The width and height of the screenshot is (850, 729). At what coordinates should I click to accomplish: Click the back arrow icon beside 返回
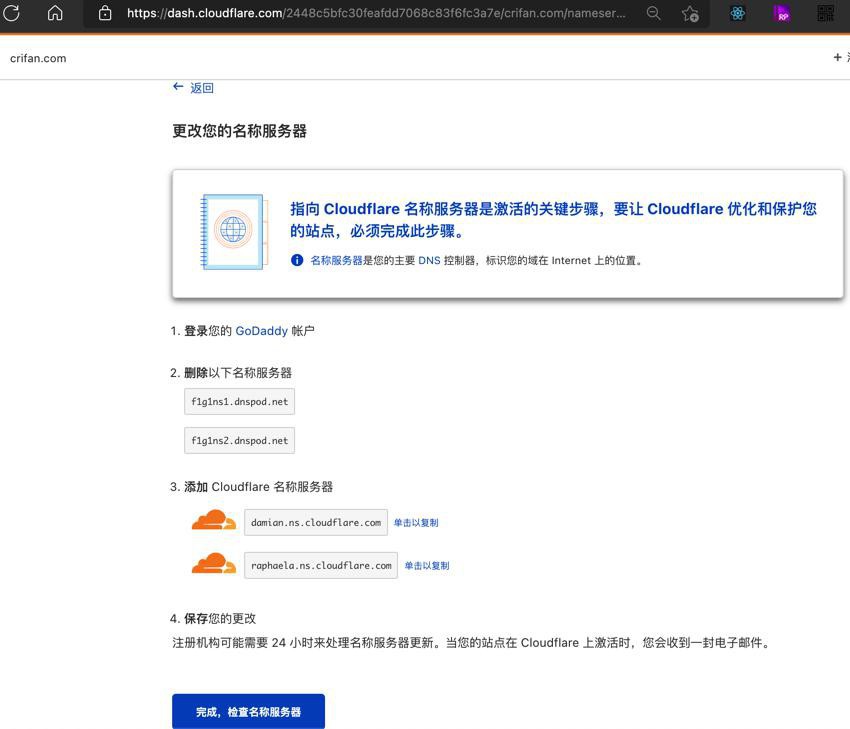click(x=178, y=86)
